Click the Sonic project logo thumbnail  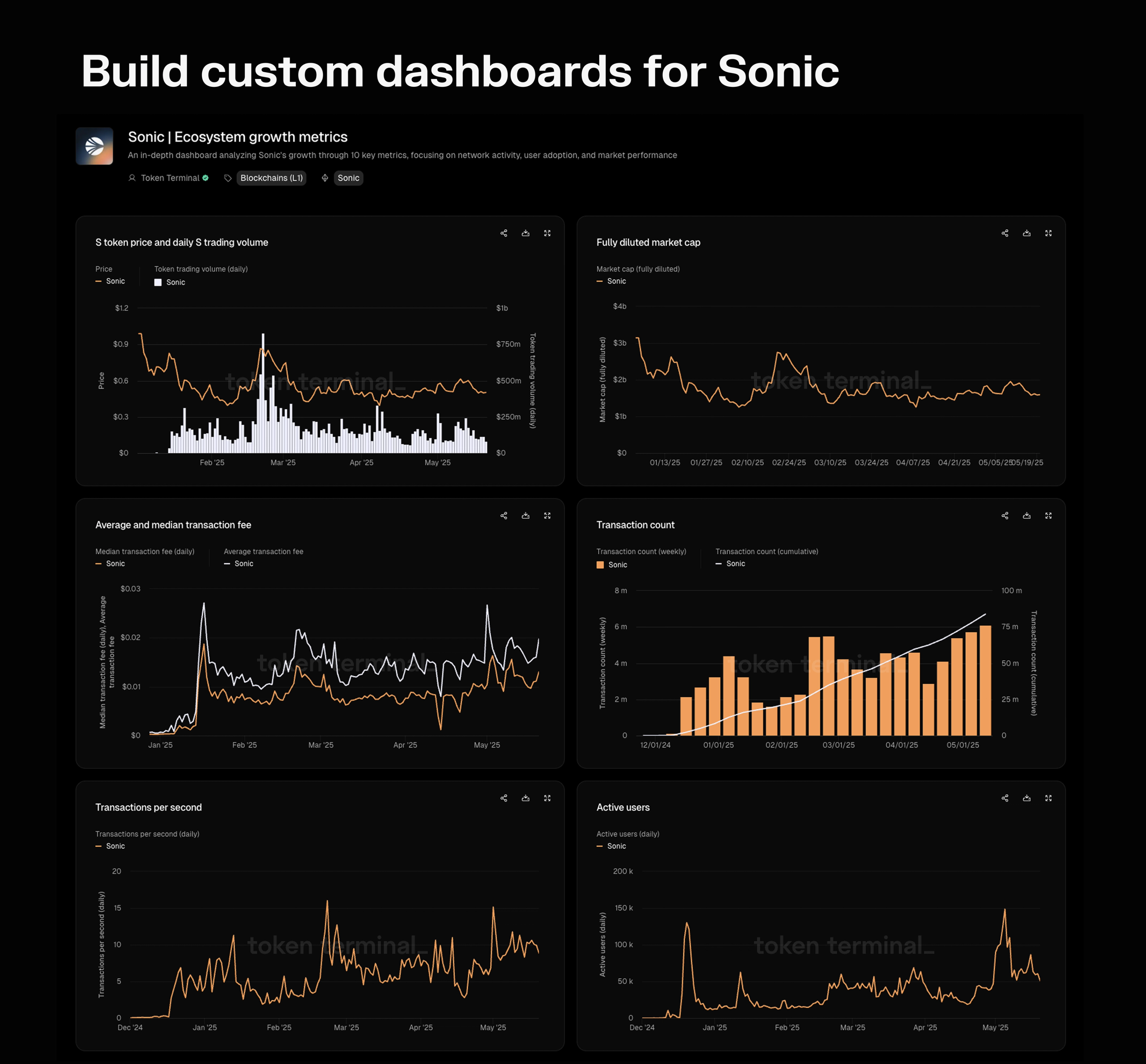click(94, 146)
